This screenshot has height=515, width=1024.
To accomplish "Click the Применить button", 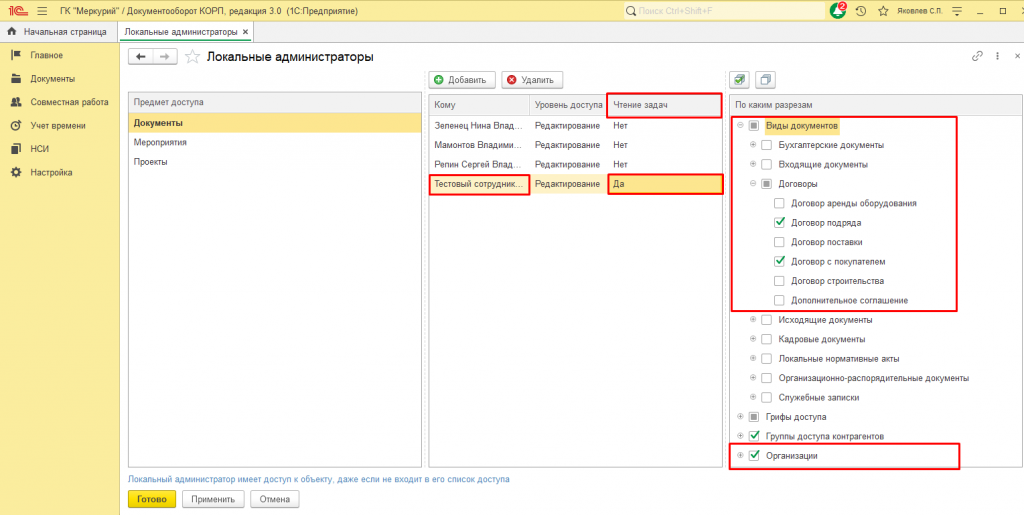I will pos(213,499).
